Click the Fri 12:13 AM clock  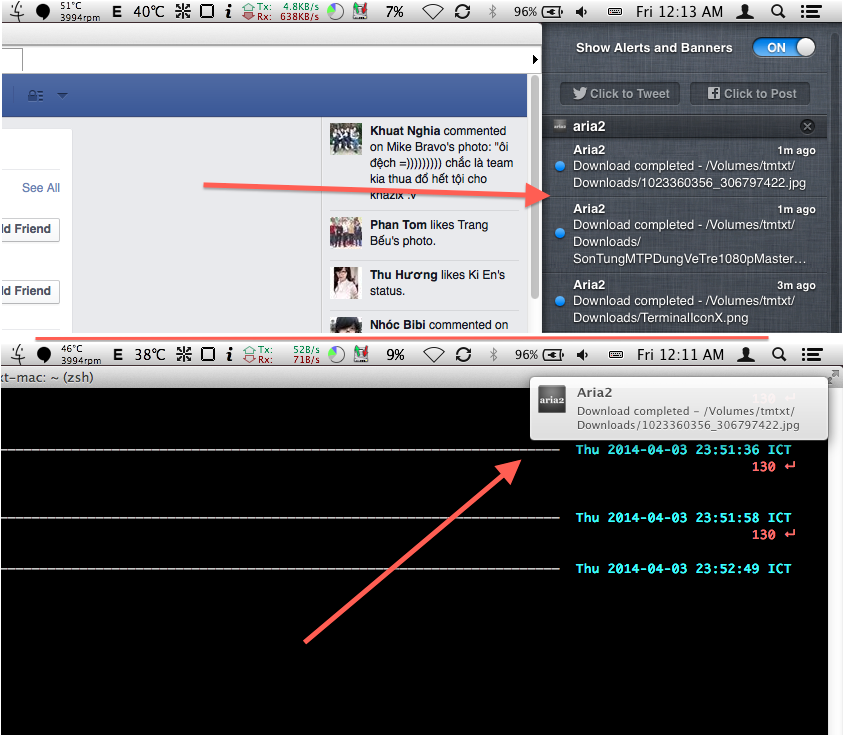679,11
